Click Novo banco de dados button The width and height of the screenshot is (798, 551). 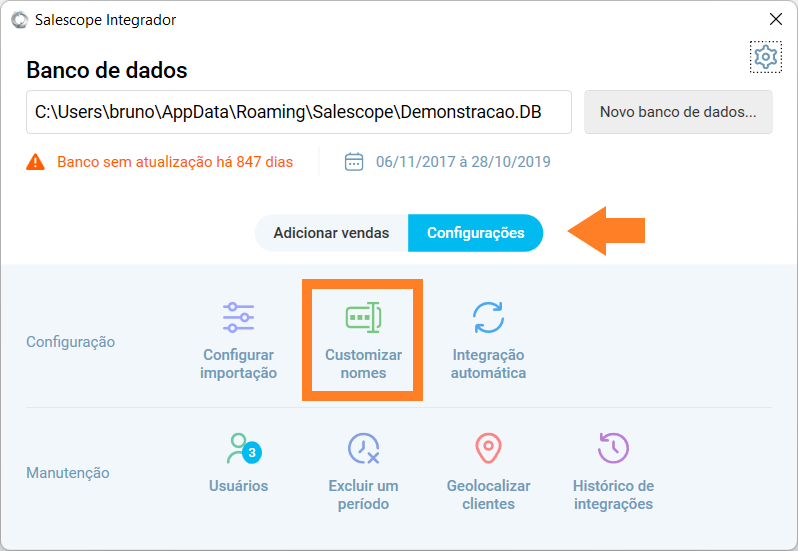[x=678, y=112]
